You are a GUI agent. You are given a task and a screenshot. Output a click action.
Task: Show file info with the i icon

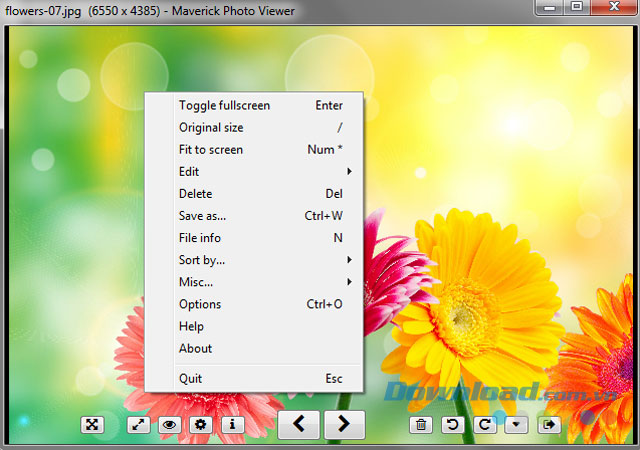coord(232,425)
